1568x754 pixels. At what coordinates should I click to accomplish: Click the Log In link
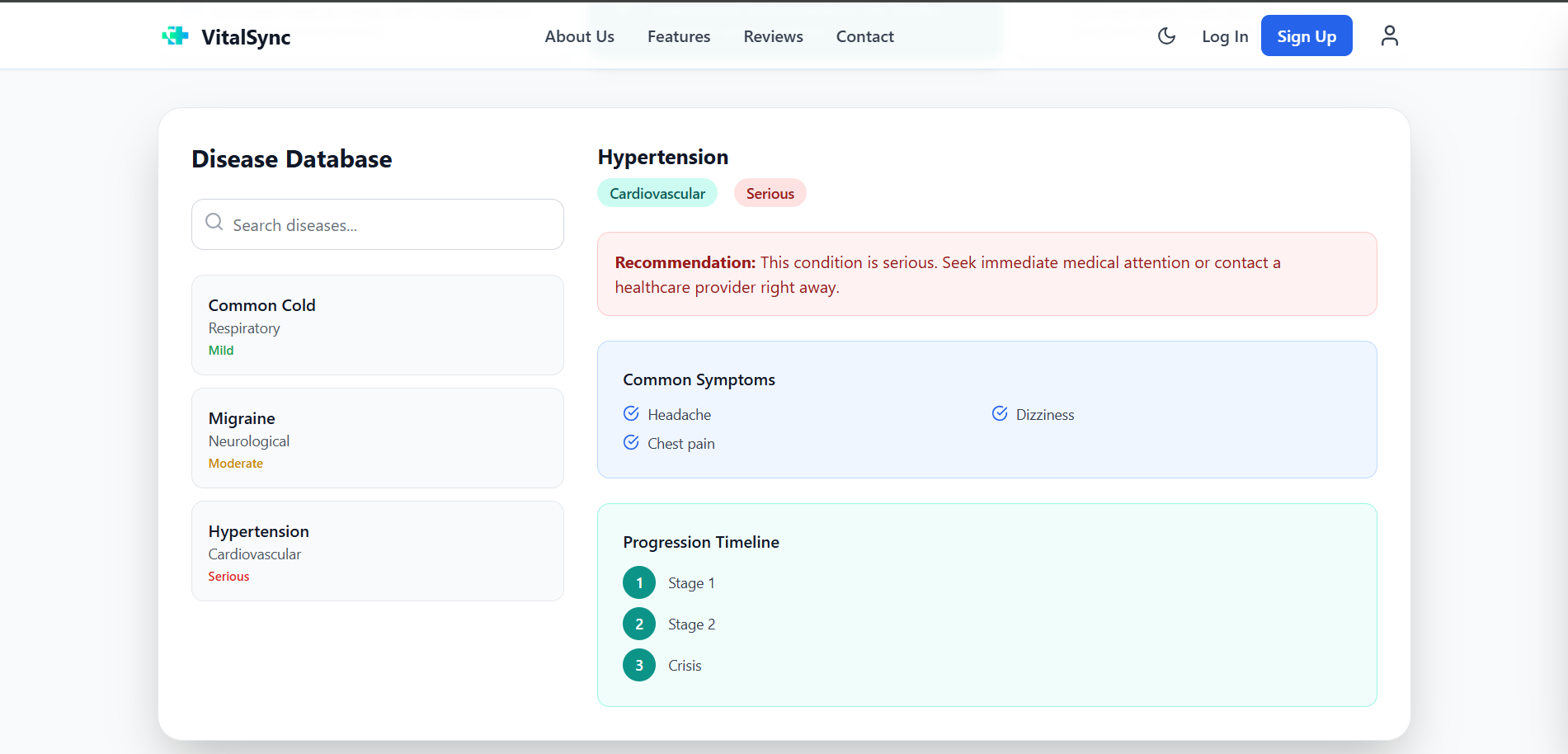(x=1225, y=36)
